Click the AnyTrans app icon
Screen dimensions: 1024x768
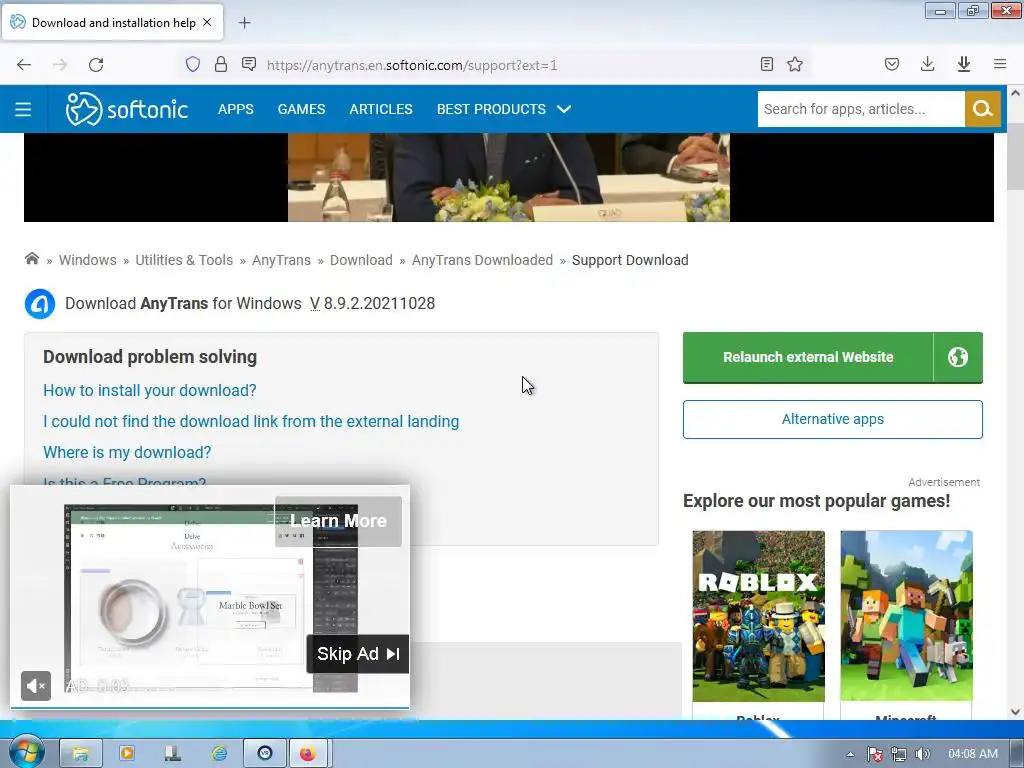(40, 304)
